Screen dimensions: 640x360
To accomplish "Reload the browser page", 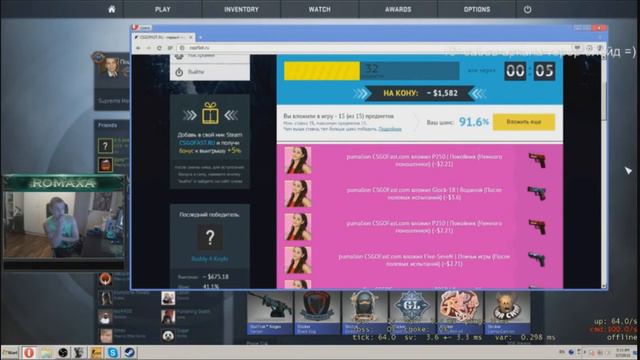I will (x=159, y=48).
